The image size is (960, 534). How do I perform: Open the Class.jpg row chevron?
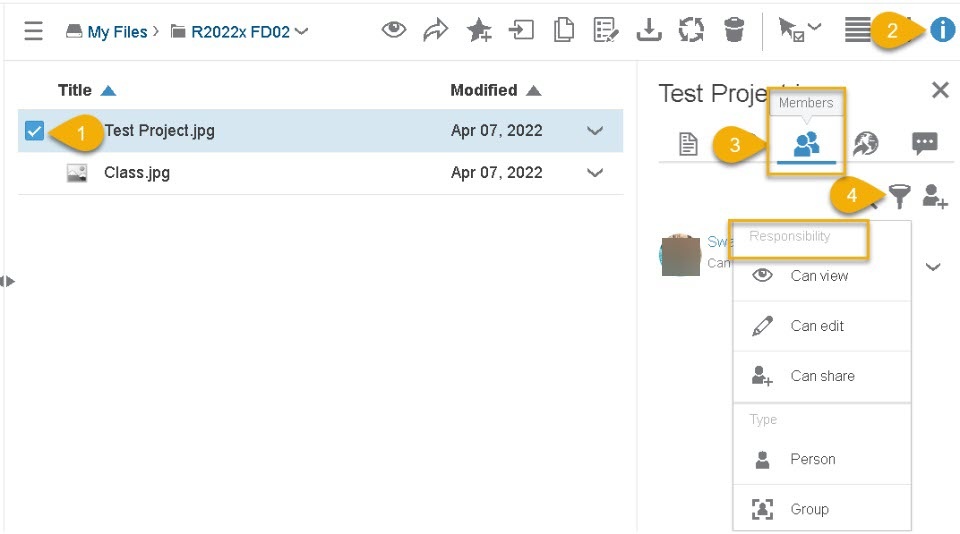pyautogui.click(x=595, y=172)
